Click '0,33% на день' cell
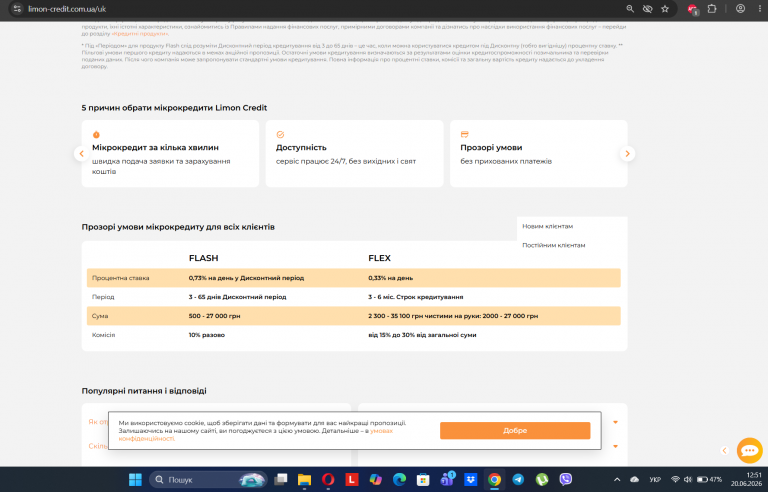The height and width of the screenshot is (492, 768). click(390, 278)
